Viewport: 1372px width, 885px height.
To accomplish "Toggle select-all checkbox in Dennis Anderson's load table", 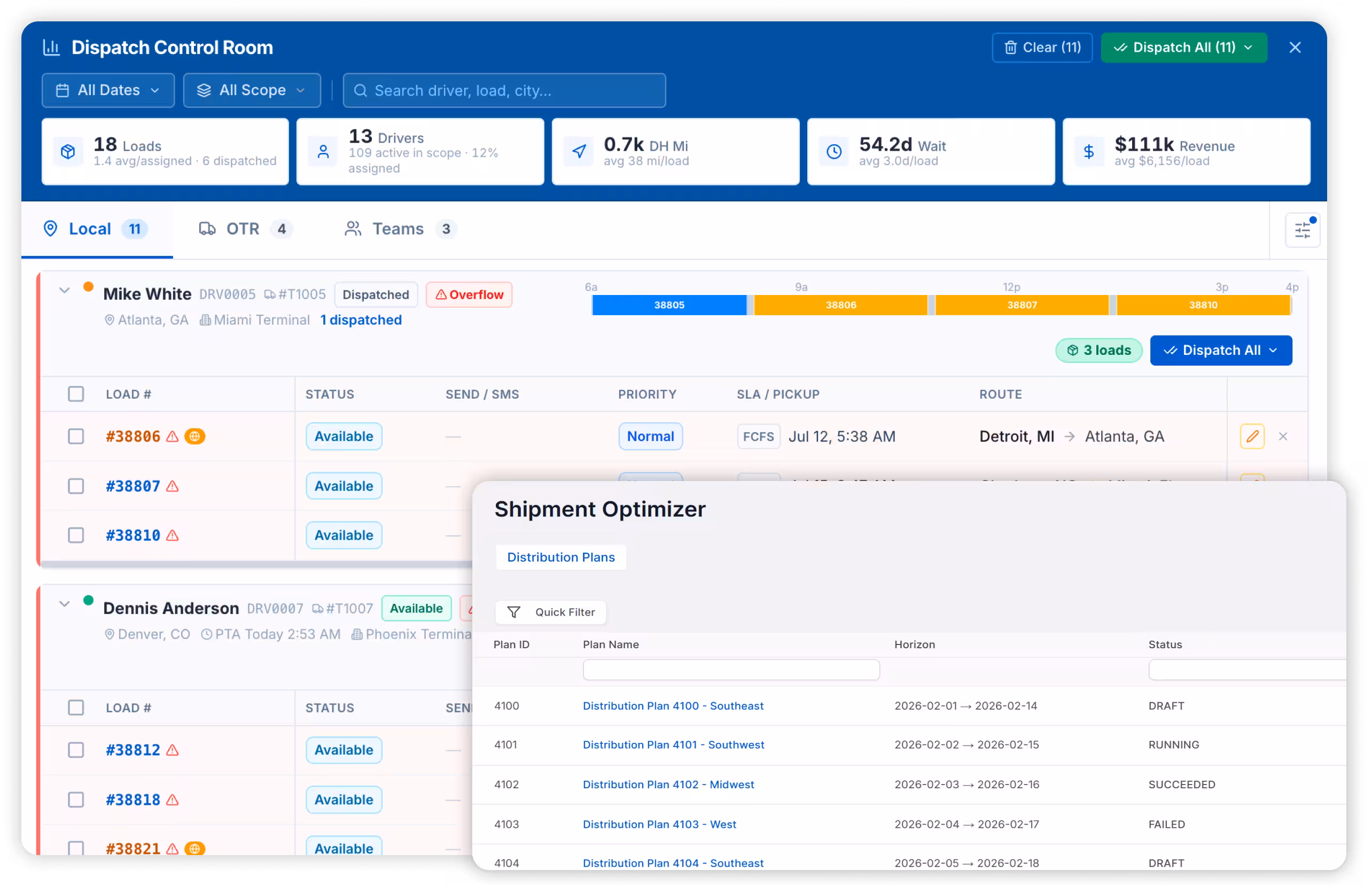I will click(76, 708).
